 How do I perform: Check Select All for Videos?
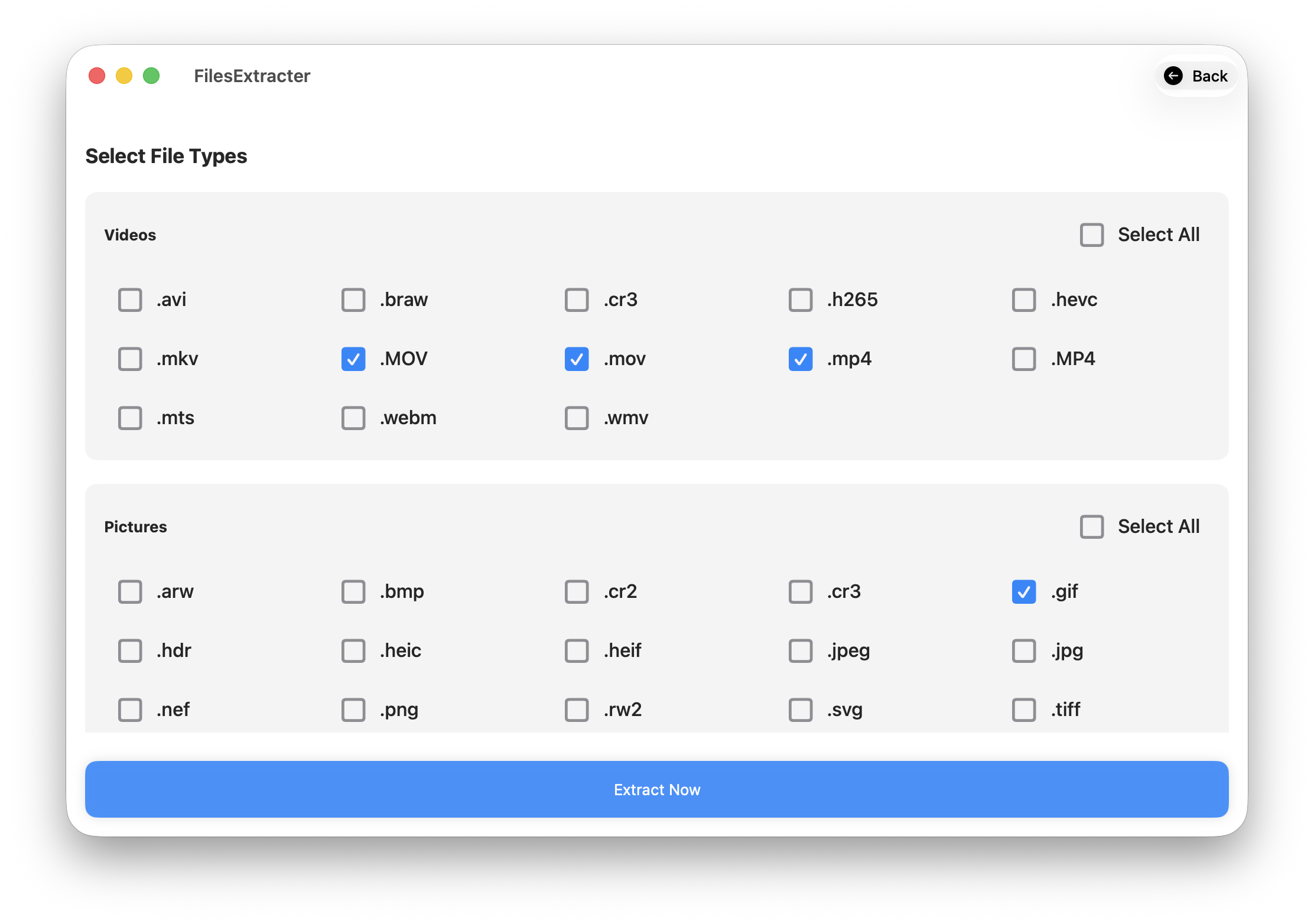click(1092, 235)
